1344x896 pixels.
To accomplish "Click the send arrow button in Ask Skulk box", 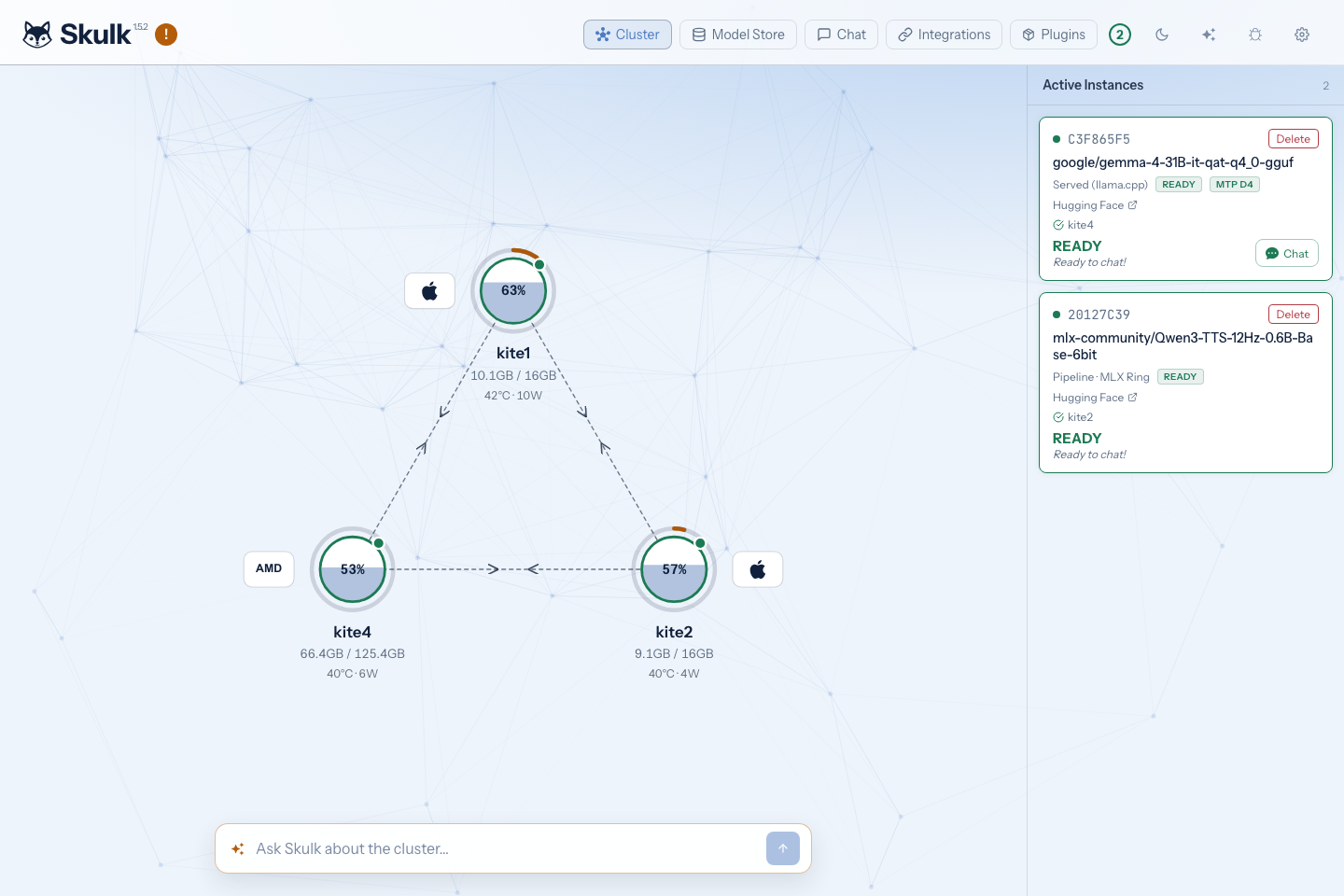I will [783, 848].
